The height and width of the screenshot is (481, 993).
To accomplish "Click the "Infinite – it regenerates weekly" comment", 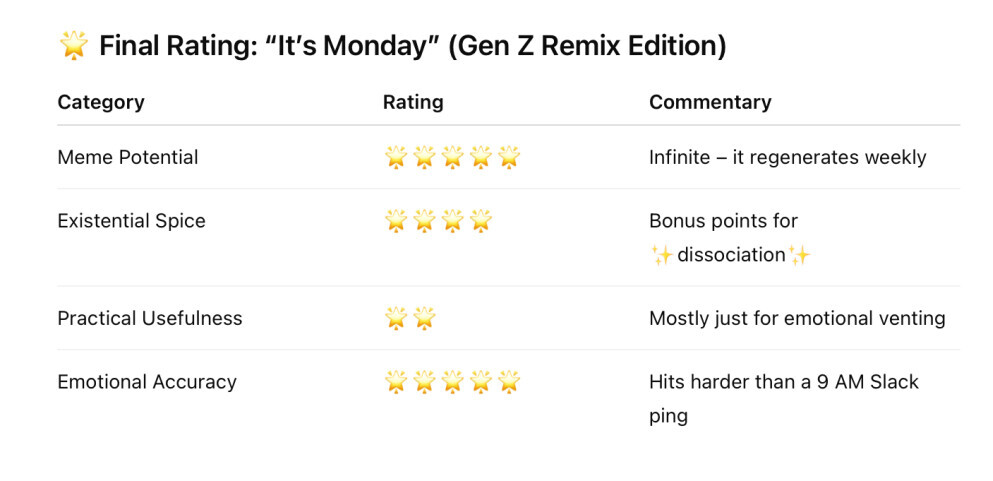I will tap(787, 157).
